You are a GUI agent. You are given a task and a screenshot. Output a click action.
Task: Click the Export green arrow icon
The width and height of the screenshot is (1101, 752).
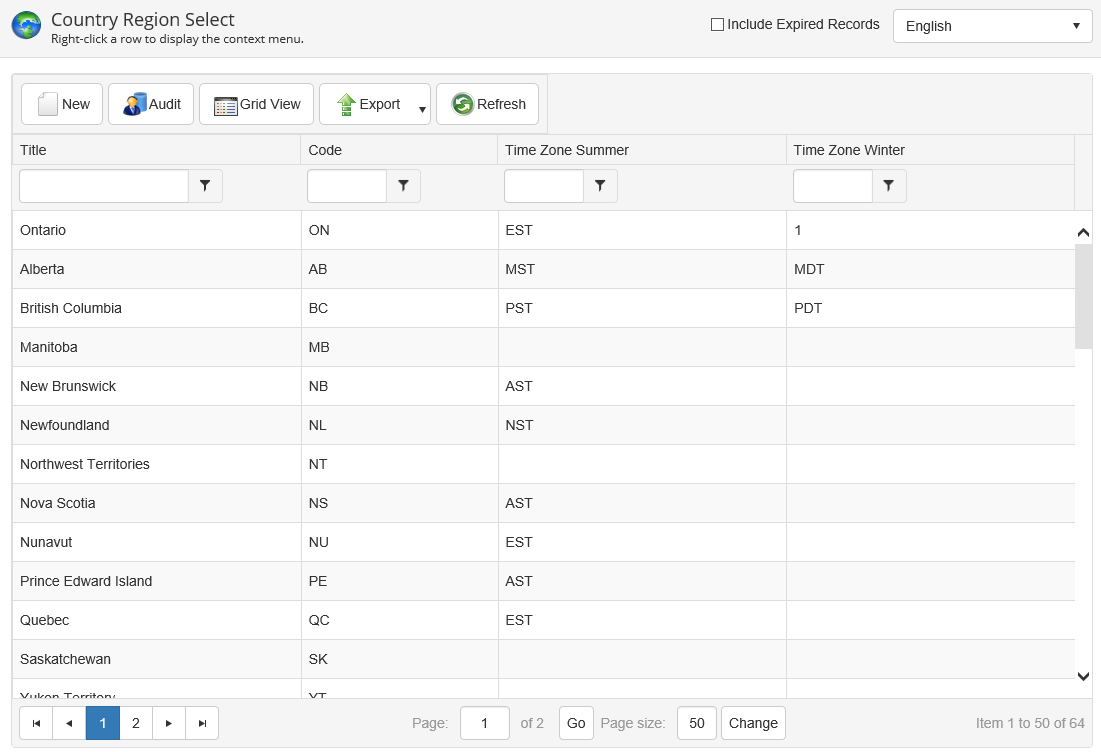click(x=346, y=104)
